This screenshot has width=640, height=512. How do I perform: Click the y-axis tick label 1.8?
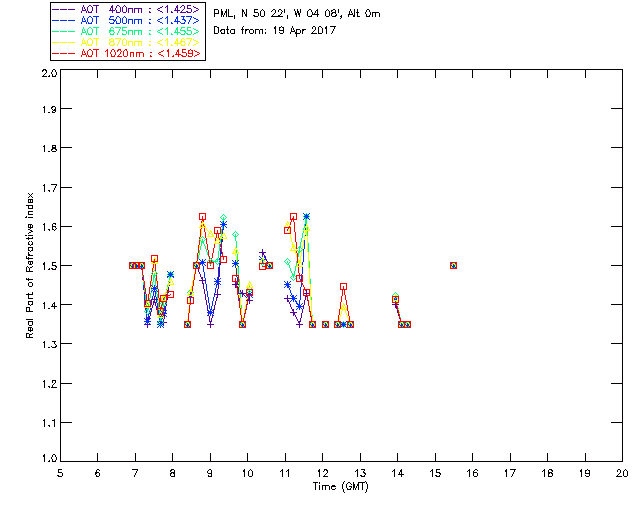[49, 148]
